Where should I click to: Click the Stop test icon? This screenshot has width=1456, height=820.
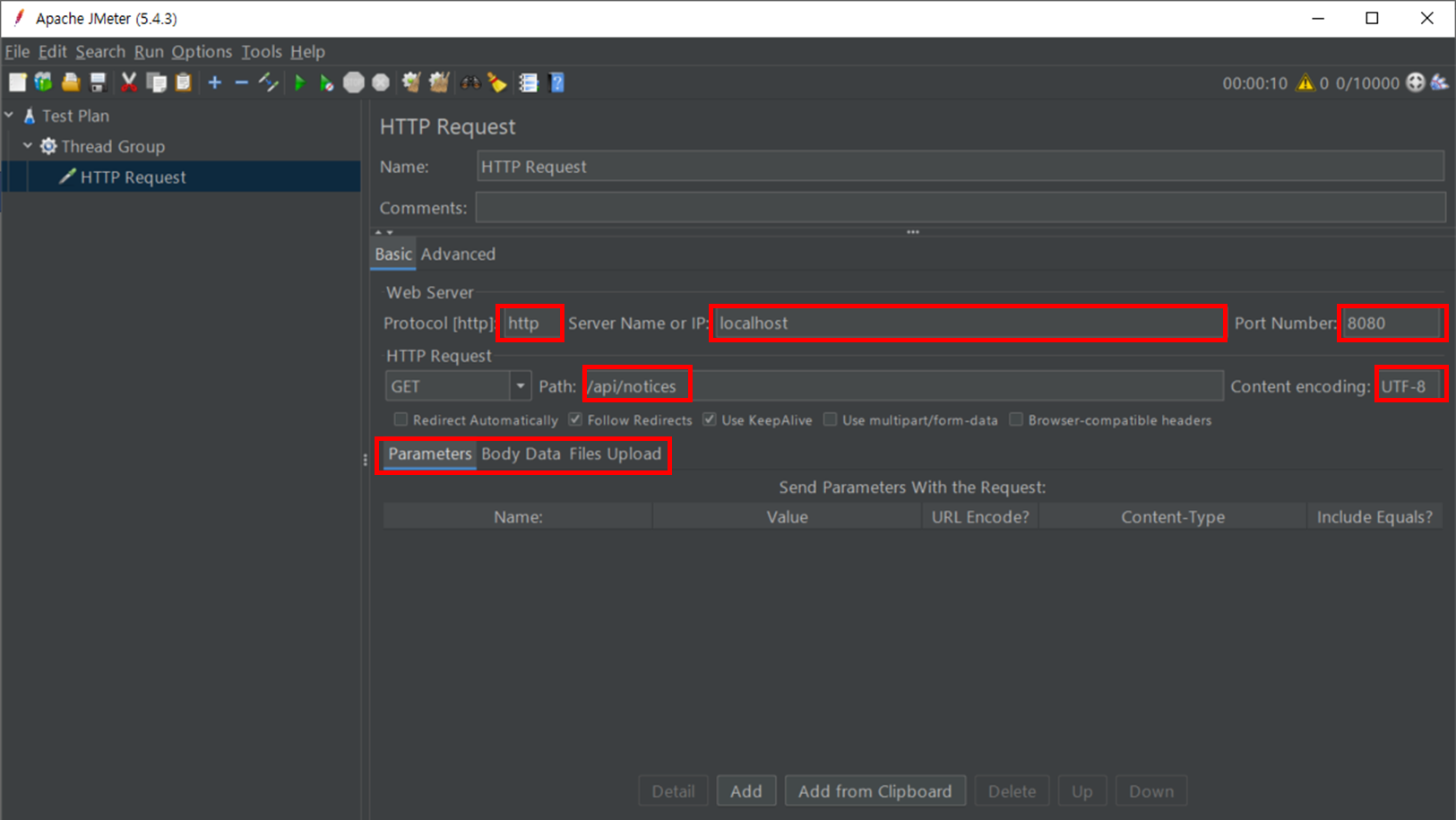click(x=354, y=83)
